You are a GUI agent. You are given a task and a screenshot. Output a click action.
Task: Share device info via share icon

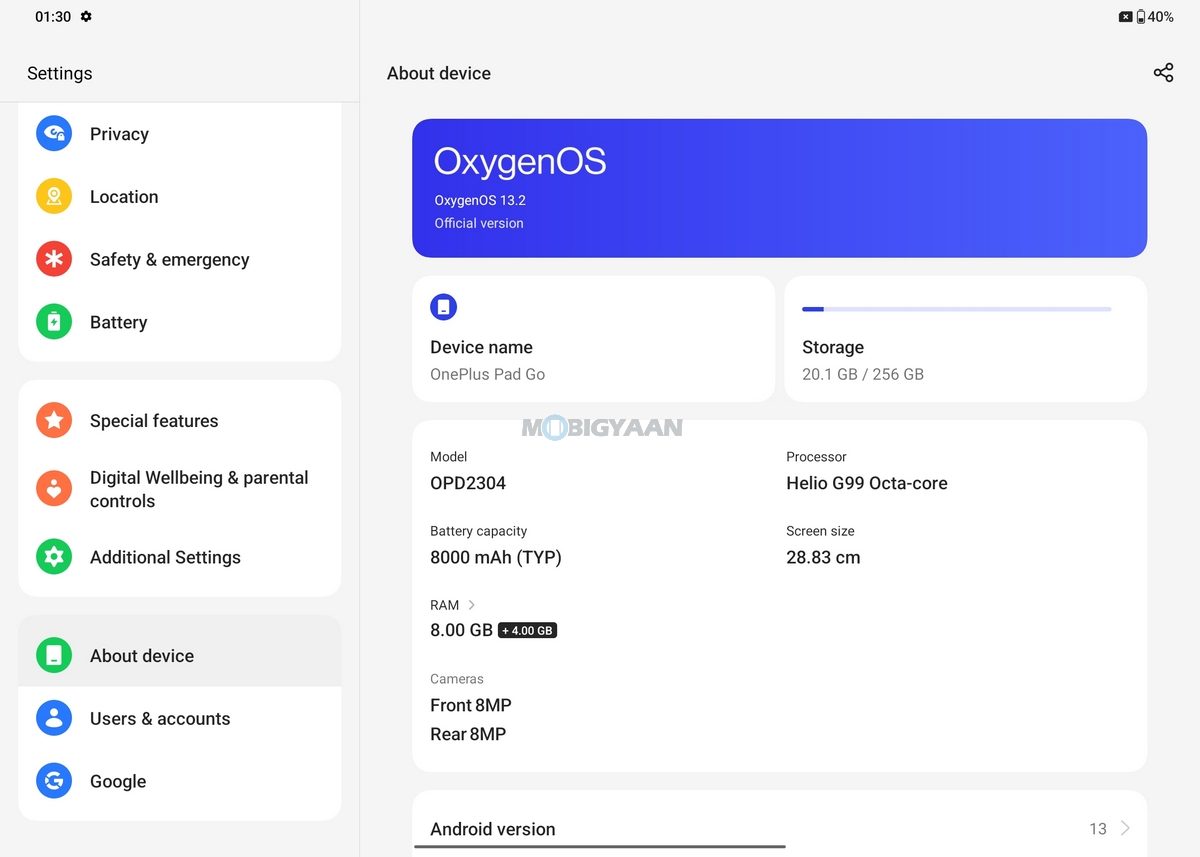tap(1163, 73)
